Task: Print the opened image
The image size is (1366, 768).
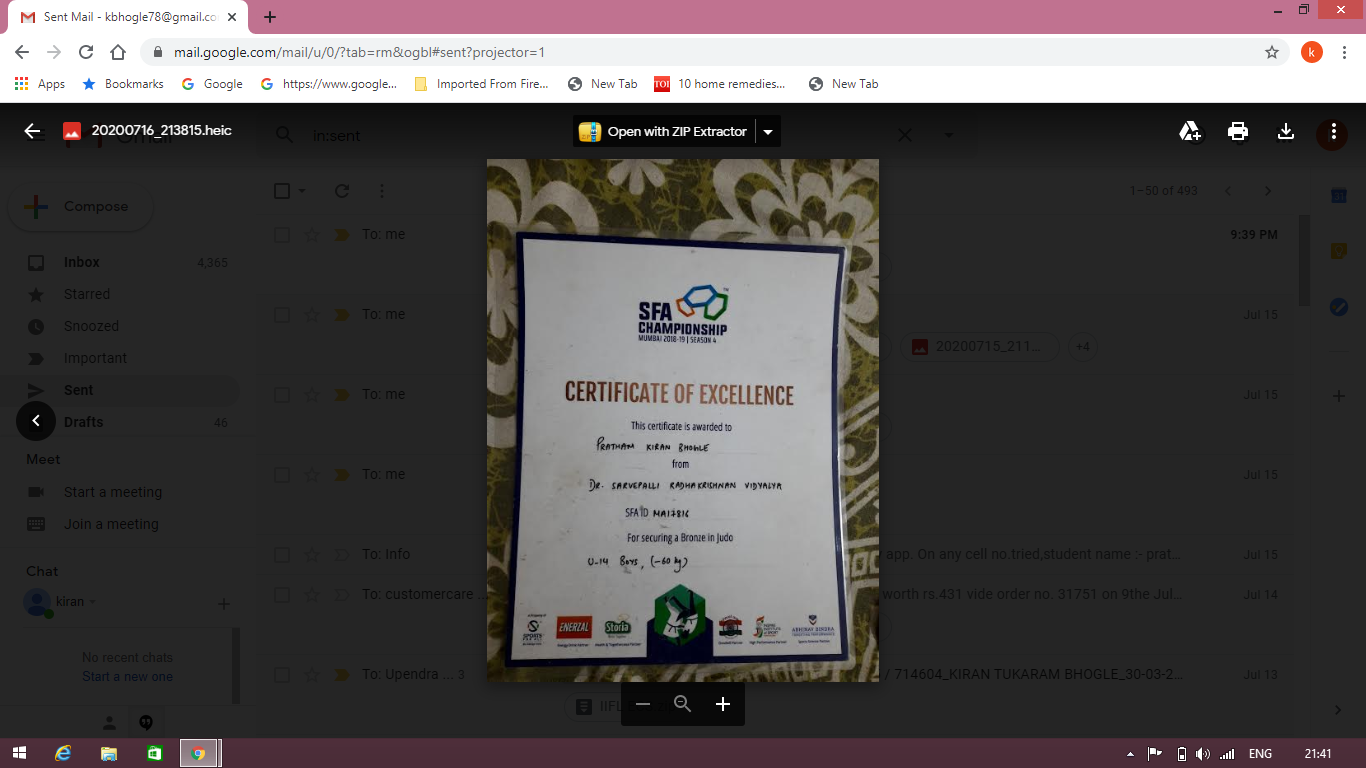Action: pyautogui.click(x=1238, y=131)
